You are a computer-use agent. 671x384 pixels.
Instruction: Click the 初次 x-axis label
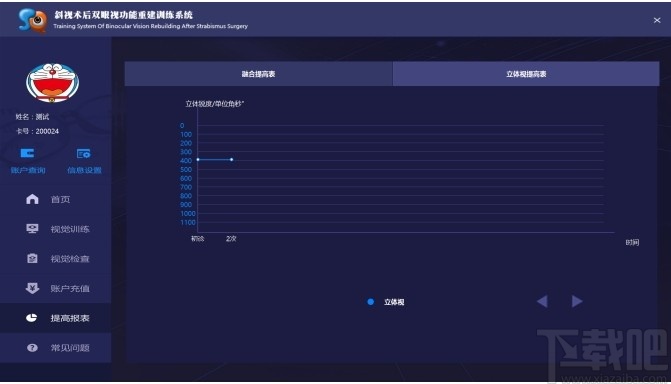coord(197,239)
